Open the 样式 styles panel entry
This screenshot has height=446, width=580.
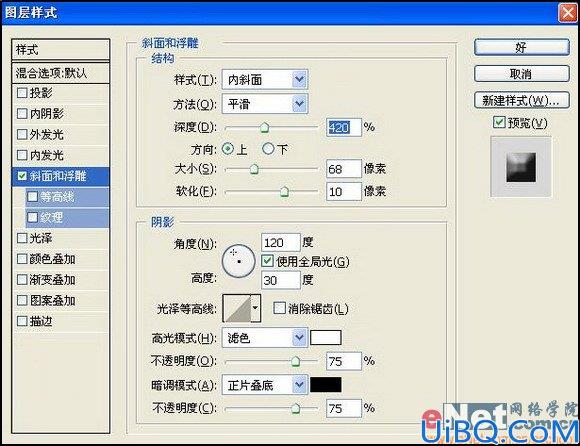61,50
